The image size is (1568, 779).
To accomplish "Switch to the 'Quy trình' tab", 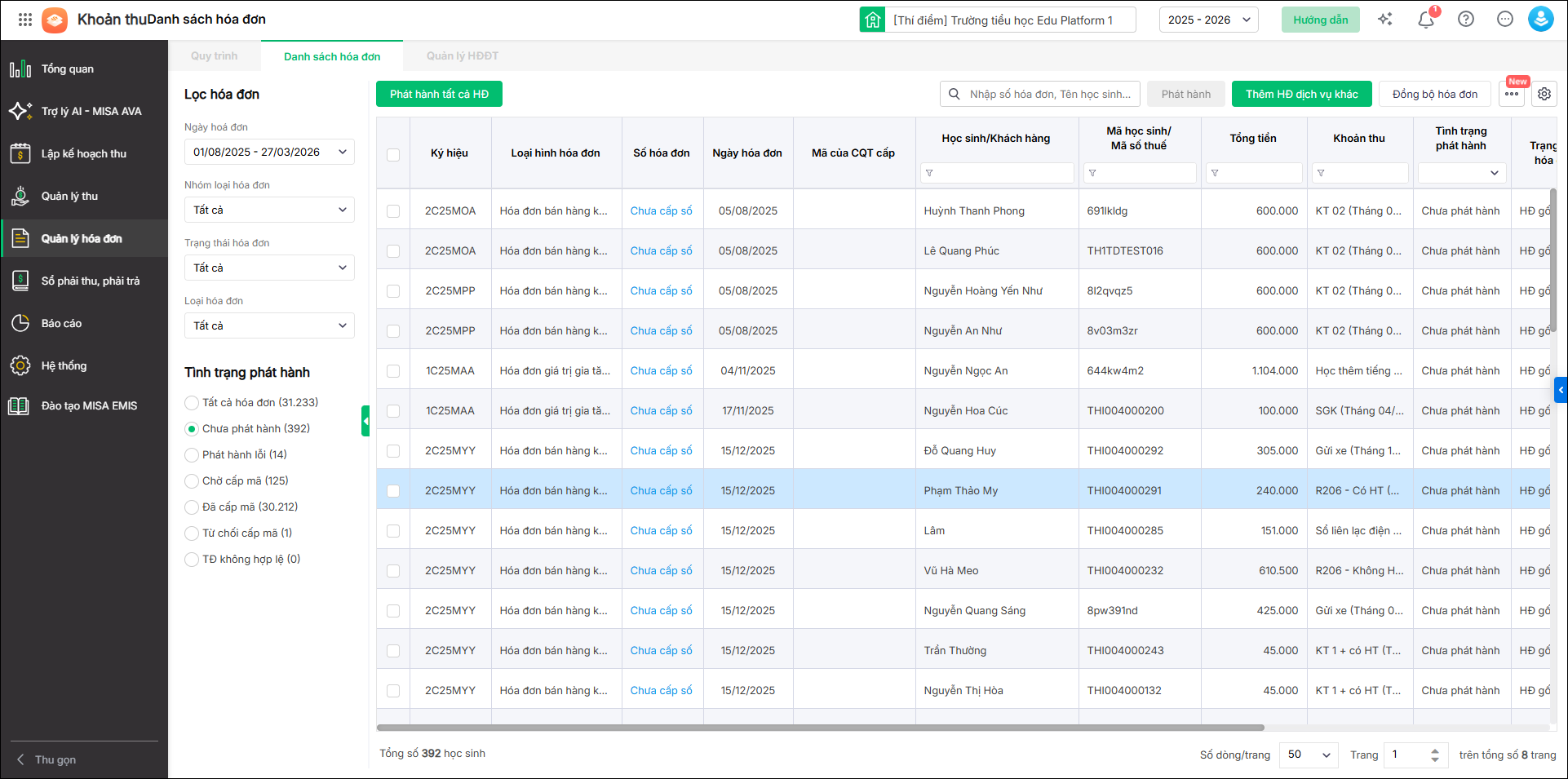I will pyautogui.click(x=214, y=56).
